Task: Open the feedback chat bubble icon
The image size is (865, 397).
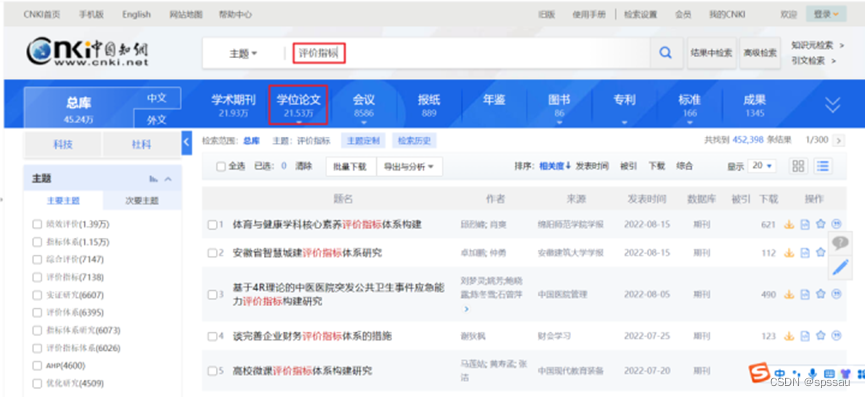Action: pos(840,243)
